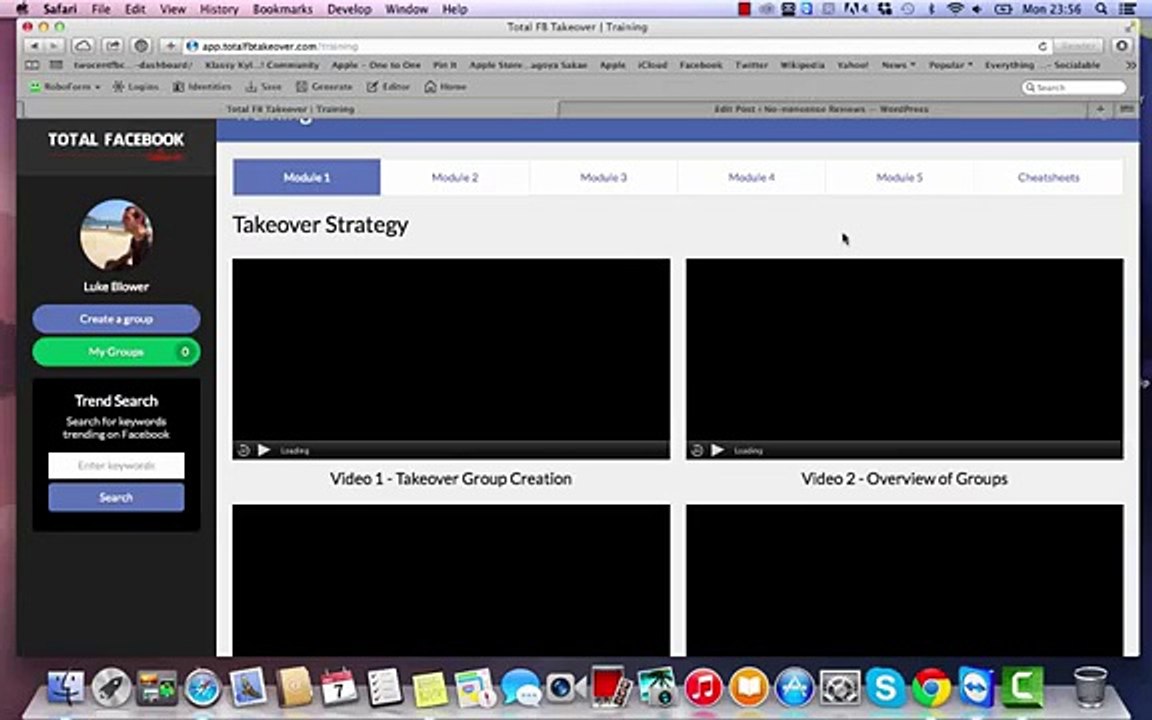Click Total Facebook logo in sidebar
This screenshot has height=720, width=1152.
[x=116, y=145]
